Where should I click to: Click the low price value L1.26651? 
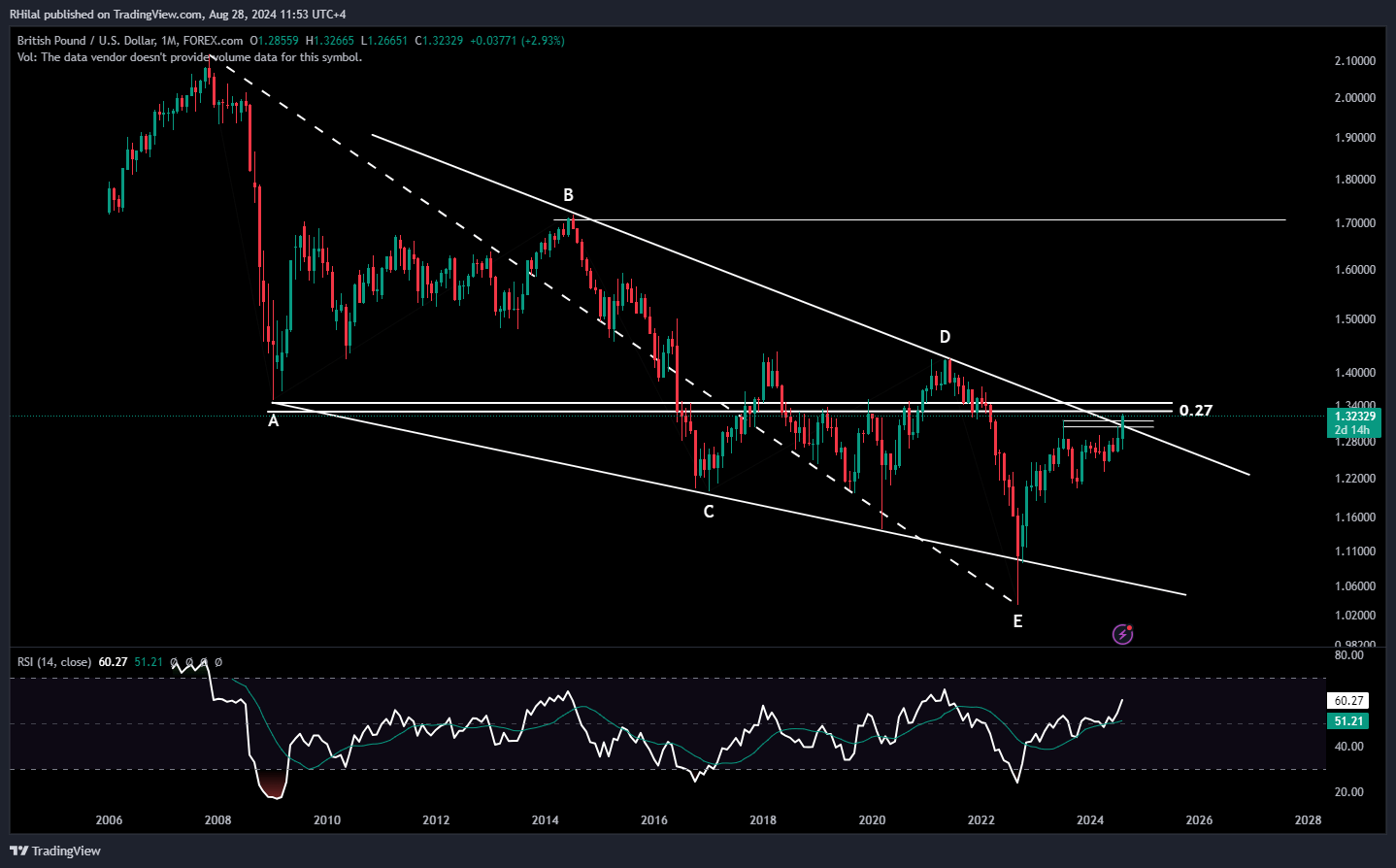pos(384,41)
